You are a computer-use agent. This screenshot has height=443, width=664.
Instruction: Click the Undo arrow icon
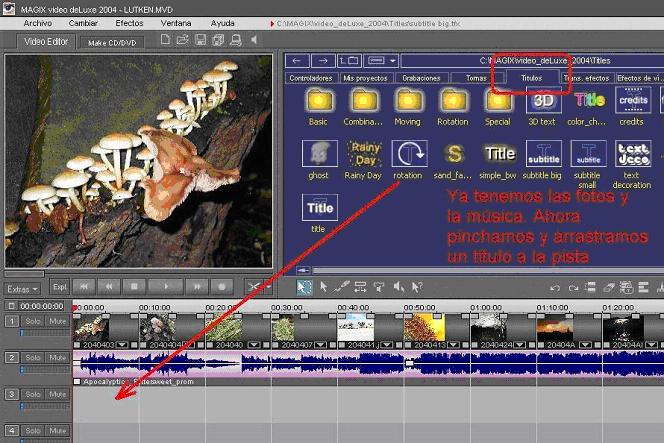555,288
